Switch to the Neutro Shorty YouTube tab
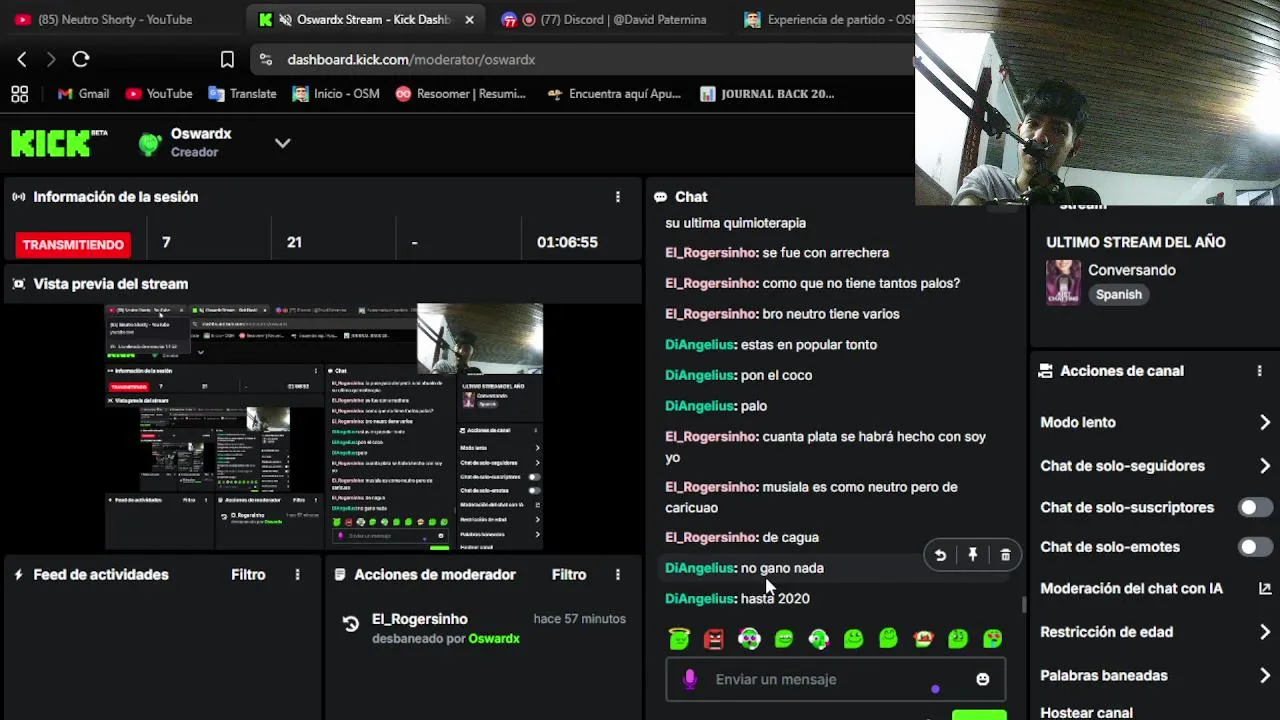 115,19
